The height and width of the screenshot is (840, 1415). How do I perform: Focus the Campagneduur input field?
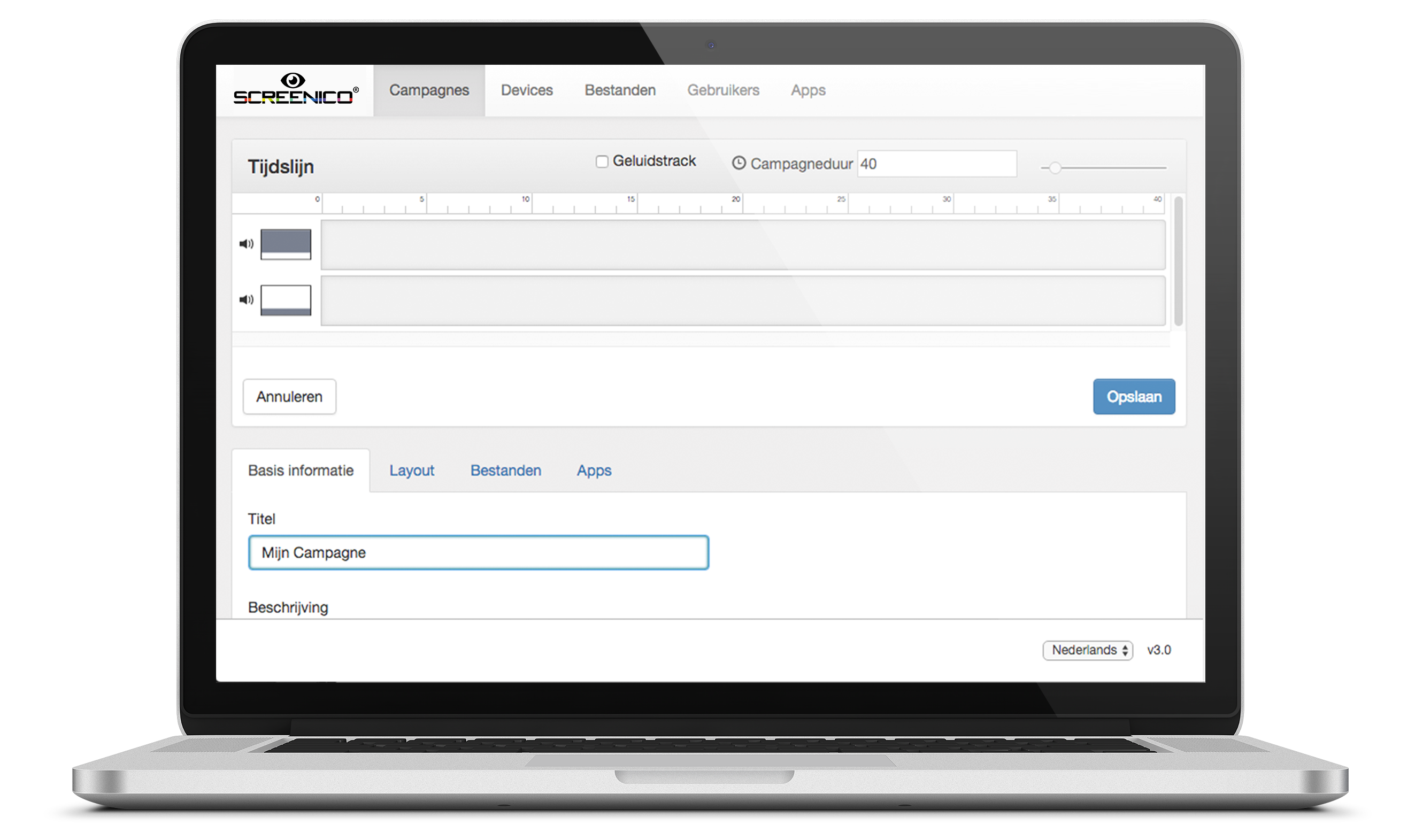coord(937,164)
